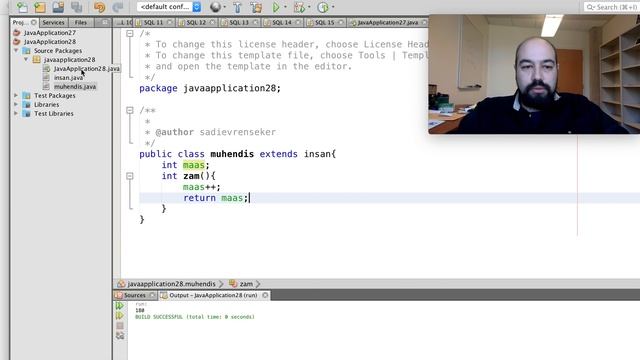Open the SQL 11 editor tab
Viewport: 640px width, 360px height.
point(153,22)
